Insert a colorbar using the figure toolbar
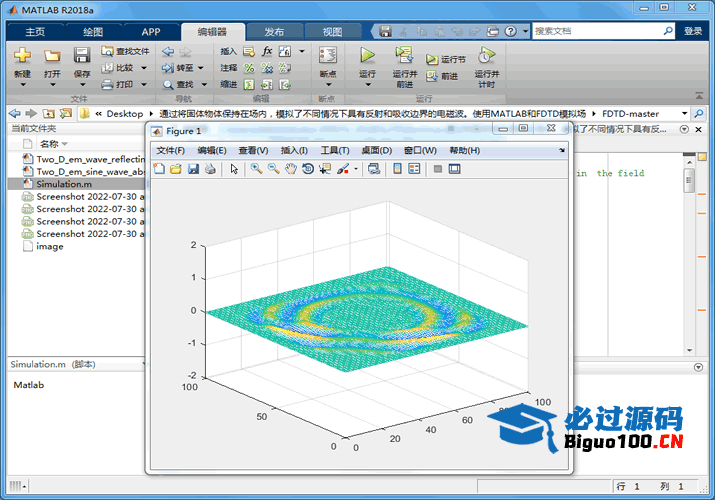The height and width of the screenshot is (500, 715). pos(397,169)
